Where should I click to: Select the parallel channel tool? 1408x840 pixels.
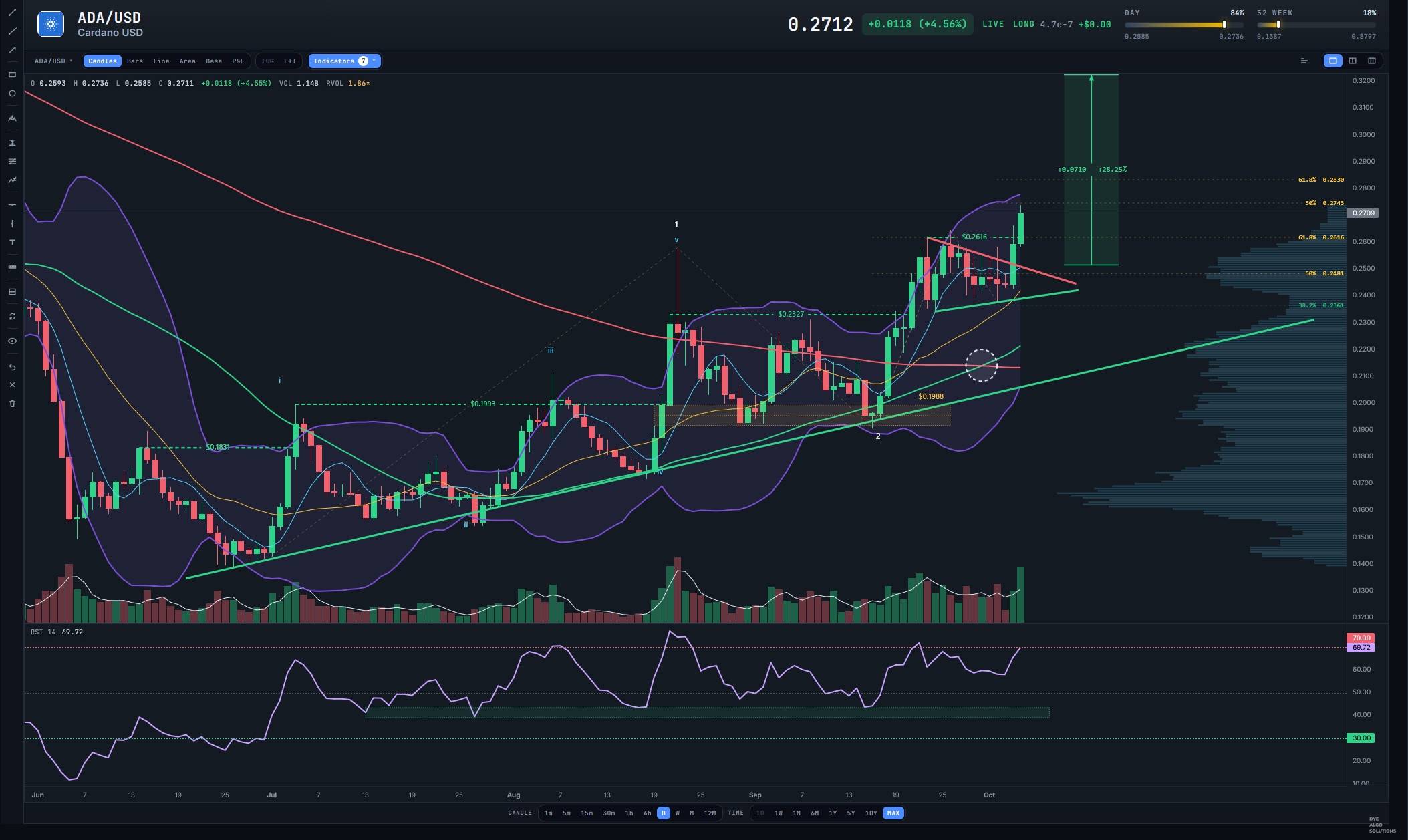(12, 161)
